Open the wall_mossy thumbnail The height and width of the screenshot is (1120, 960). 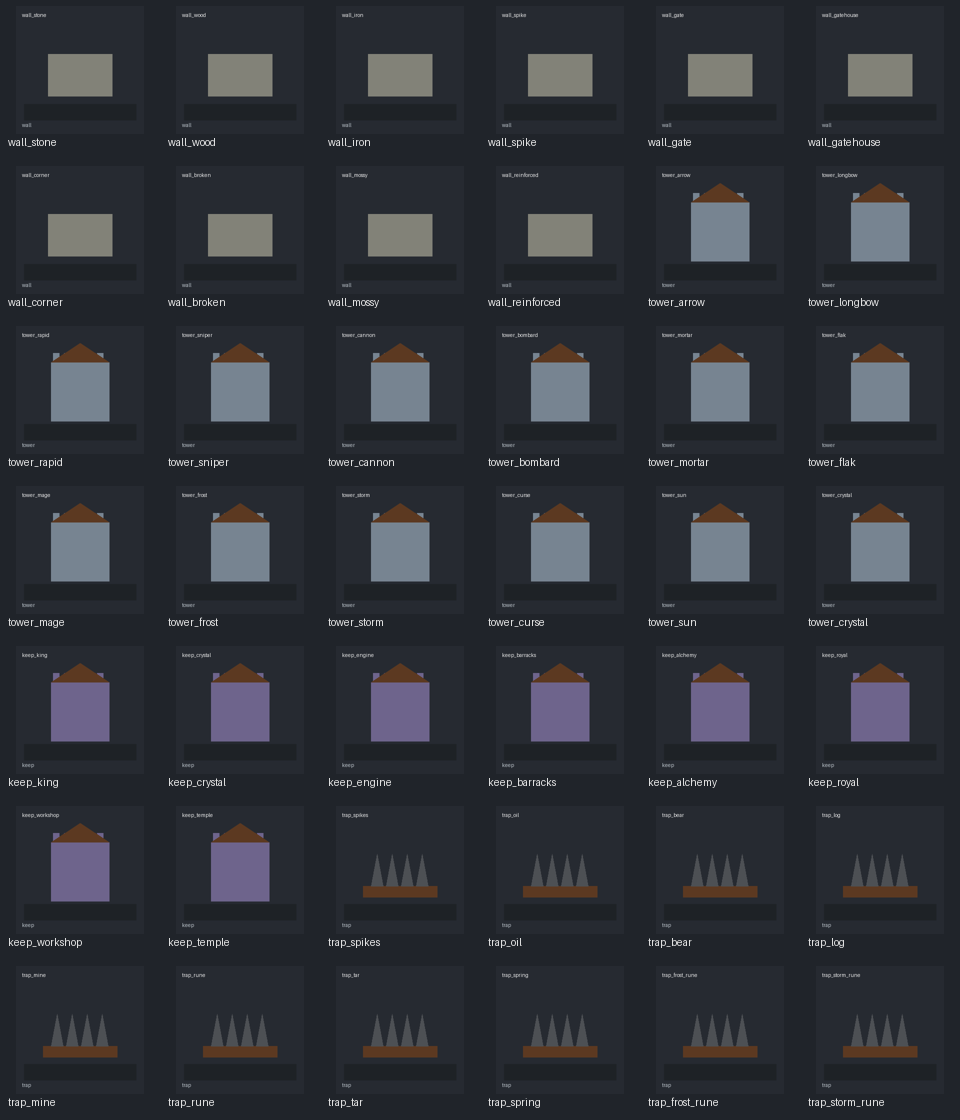(x=400, y=230)
